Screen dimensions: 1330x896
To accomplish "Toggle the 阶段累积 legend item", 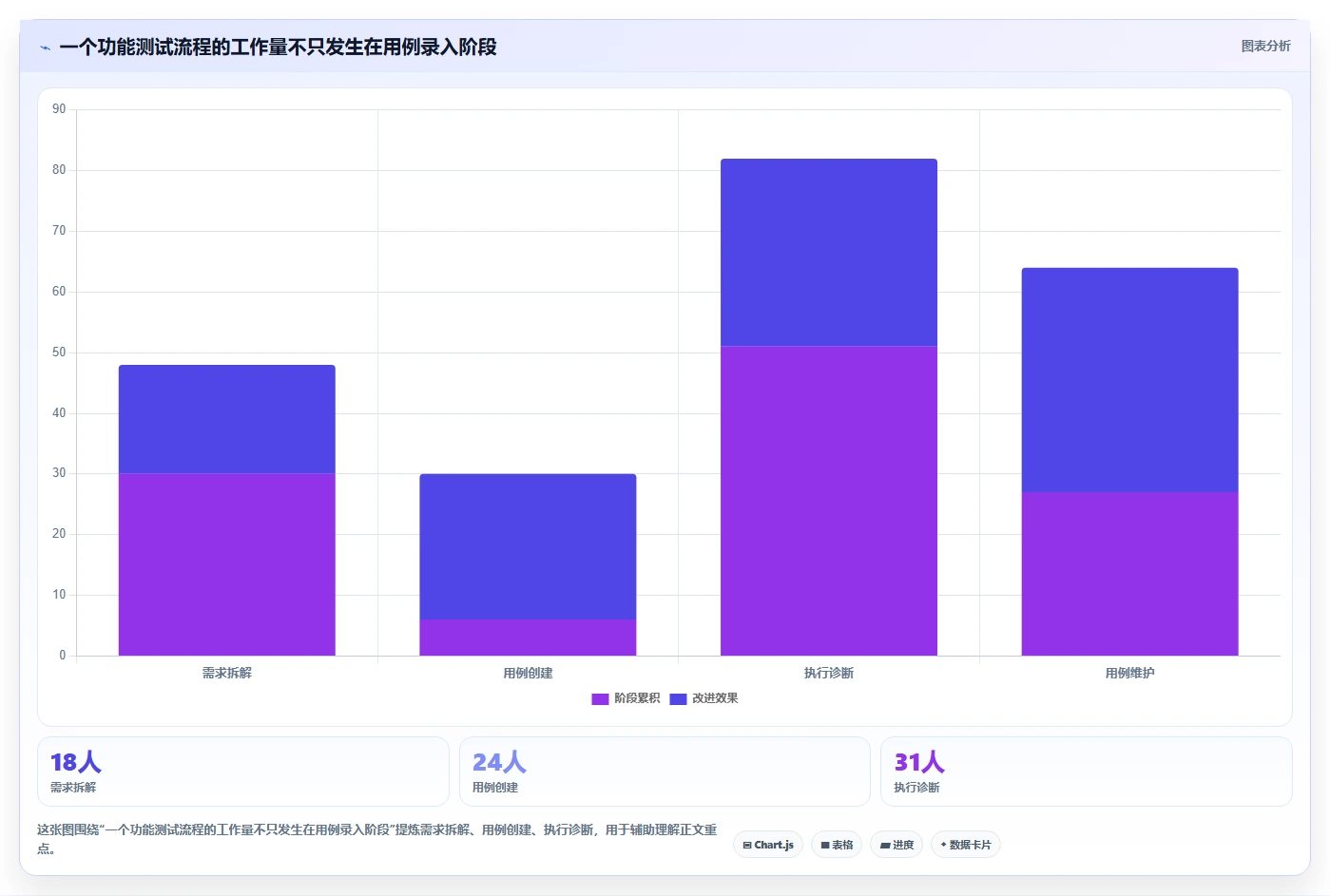I will 626,698.
